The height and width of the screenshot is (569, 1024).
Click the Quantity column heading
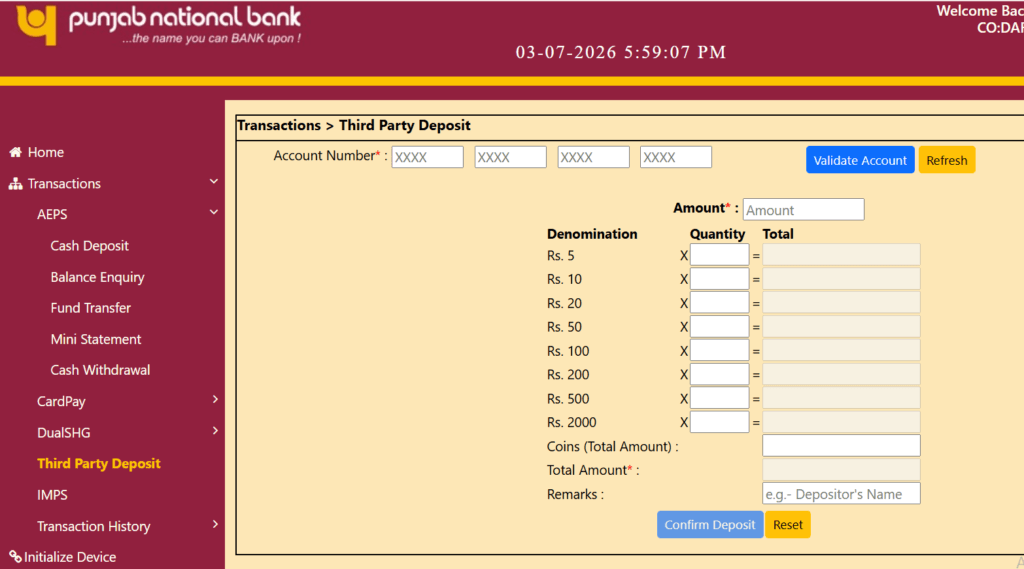pos(717,234)
